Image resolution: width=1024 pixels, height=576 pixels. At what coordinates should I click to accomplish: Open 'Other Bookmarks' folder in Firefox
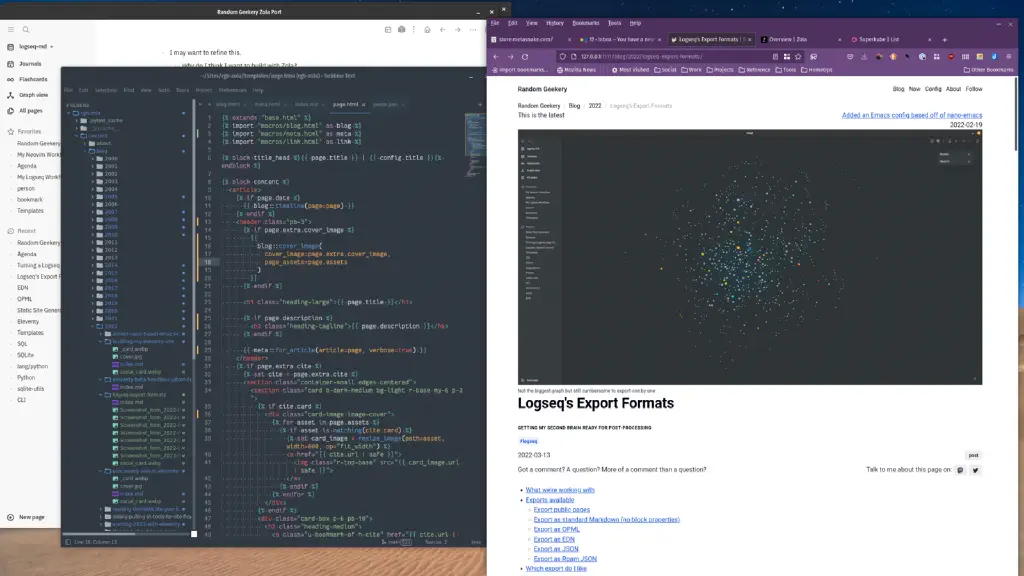(x=989, y=70)
